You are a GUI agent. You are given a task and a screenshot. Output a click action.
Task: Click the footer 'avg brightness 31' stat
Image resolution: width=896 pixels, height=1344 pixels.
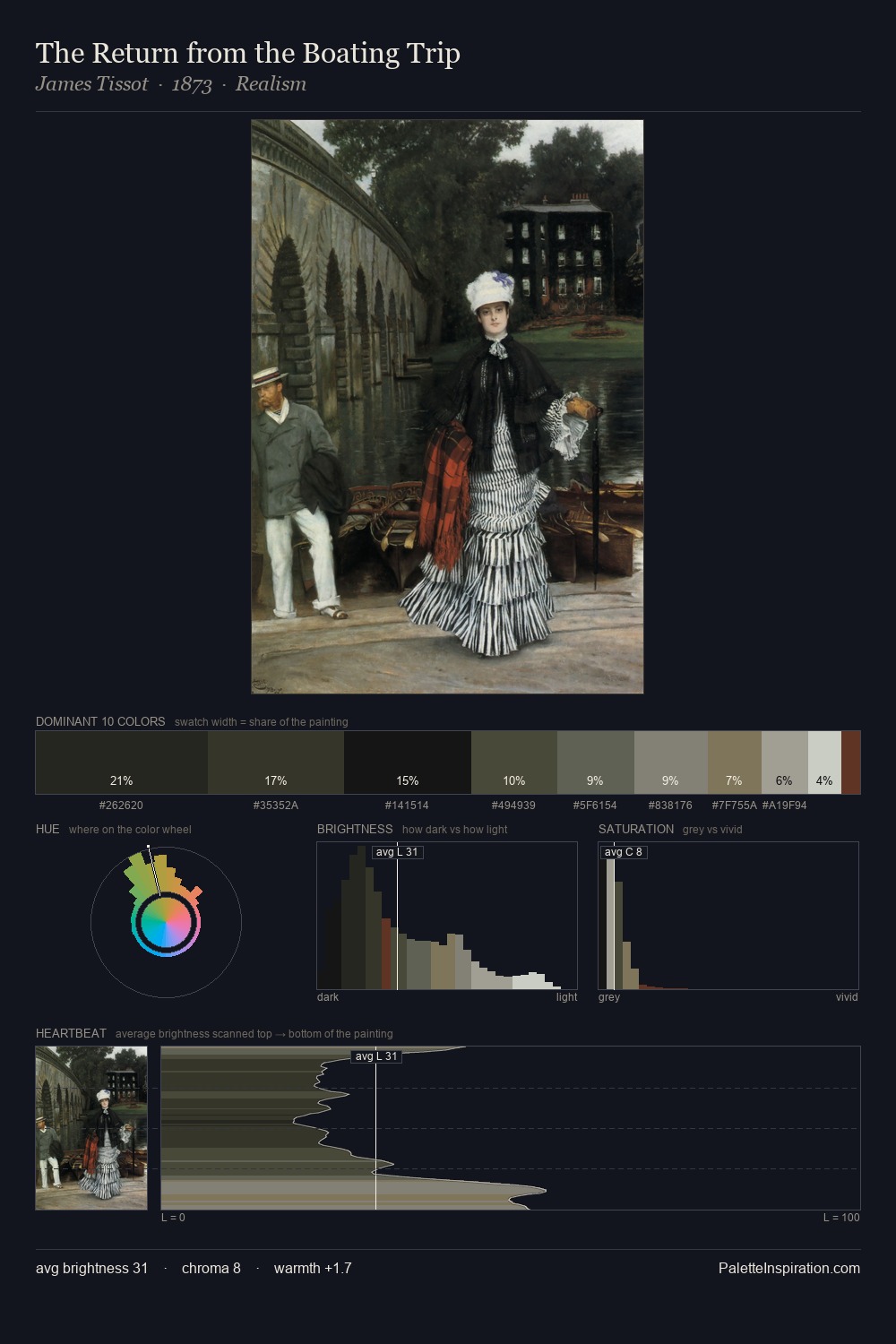pos(91,1269)
